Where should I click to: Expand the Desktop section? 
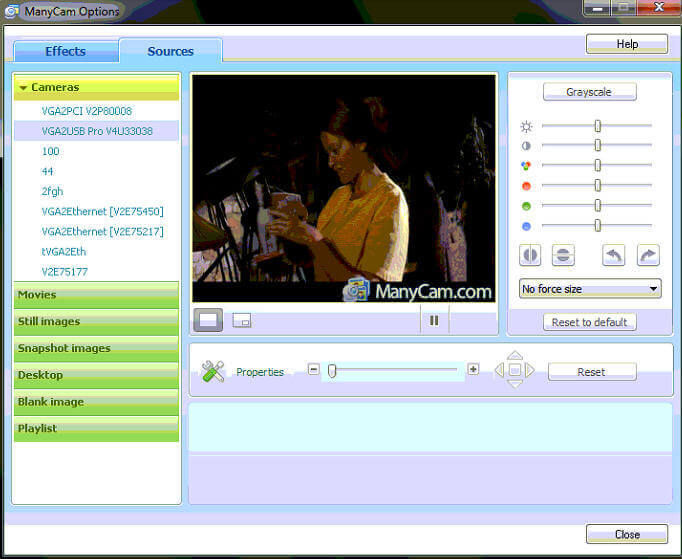point(96,375)
